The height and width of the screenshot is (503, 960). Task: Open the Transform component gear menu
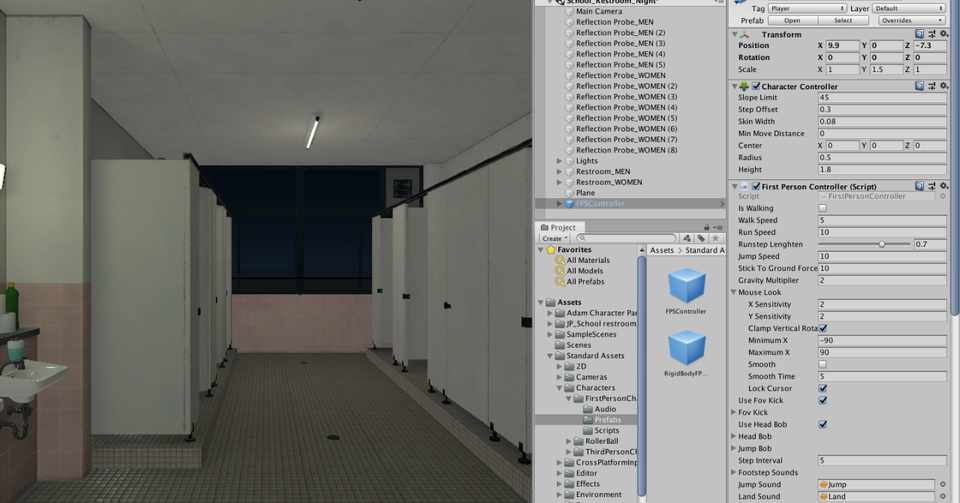click(x=944, y=34)
